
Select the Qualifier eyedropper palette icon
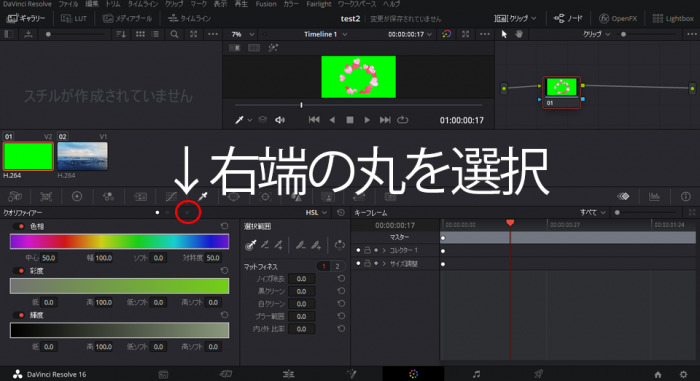click(x=203, y=197)
